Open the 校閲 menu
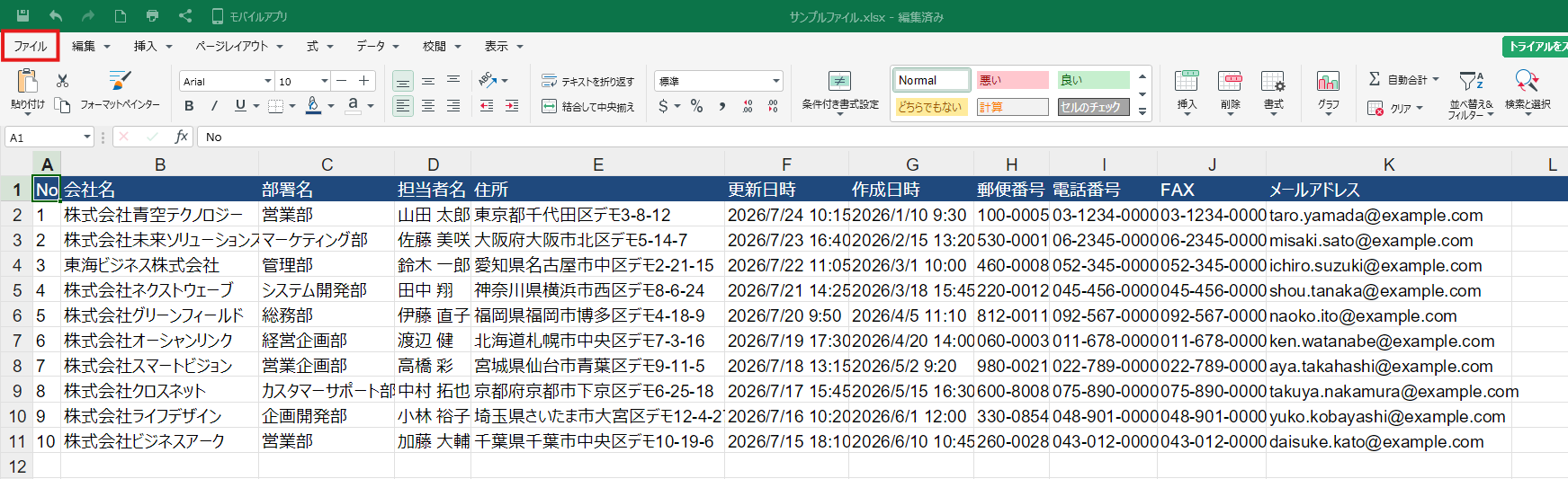The width and height of the screenshot is (1568, 479). click(x=442, y=46)
